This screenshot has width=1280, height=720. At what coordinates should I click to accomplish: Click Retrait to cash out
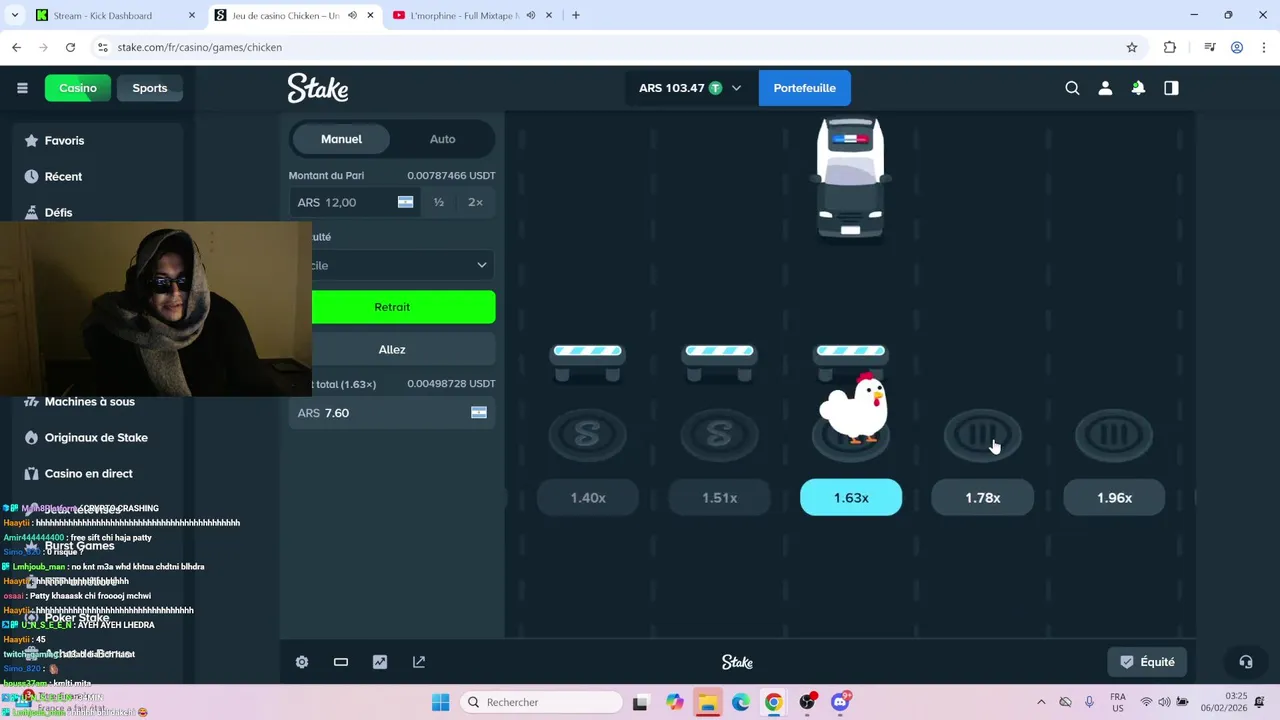point(392,307)
